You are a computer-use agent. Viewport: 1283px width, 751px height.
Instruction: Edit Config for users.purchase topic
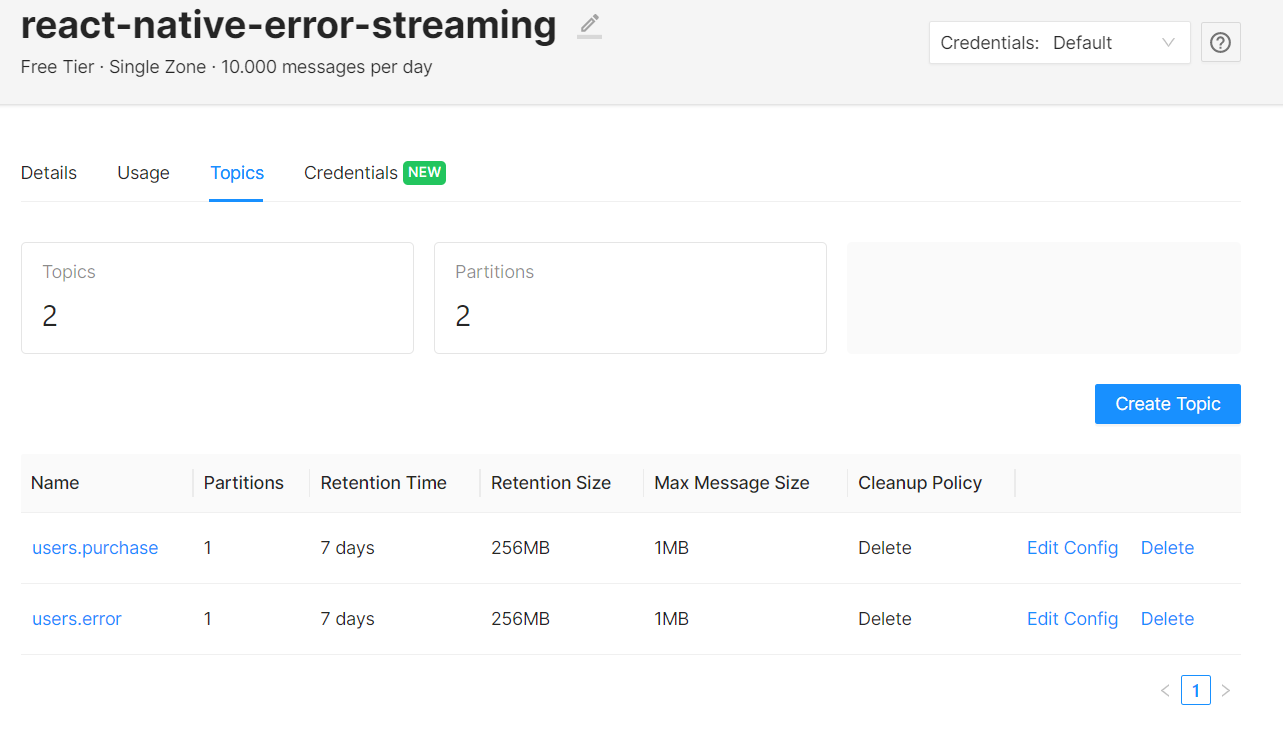(1072, 548)
